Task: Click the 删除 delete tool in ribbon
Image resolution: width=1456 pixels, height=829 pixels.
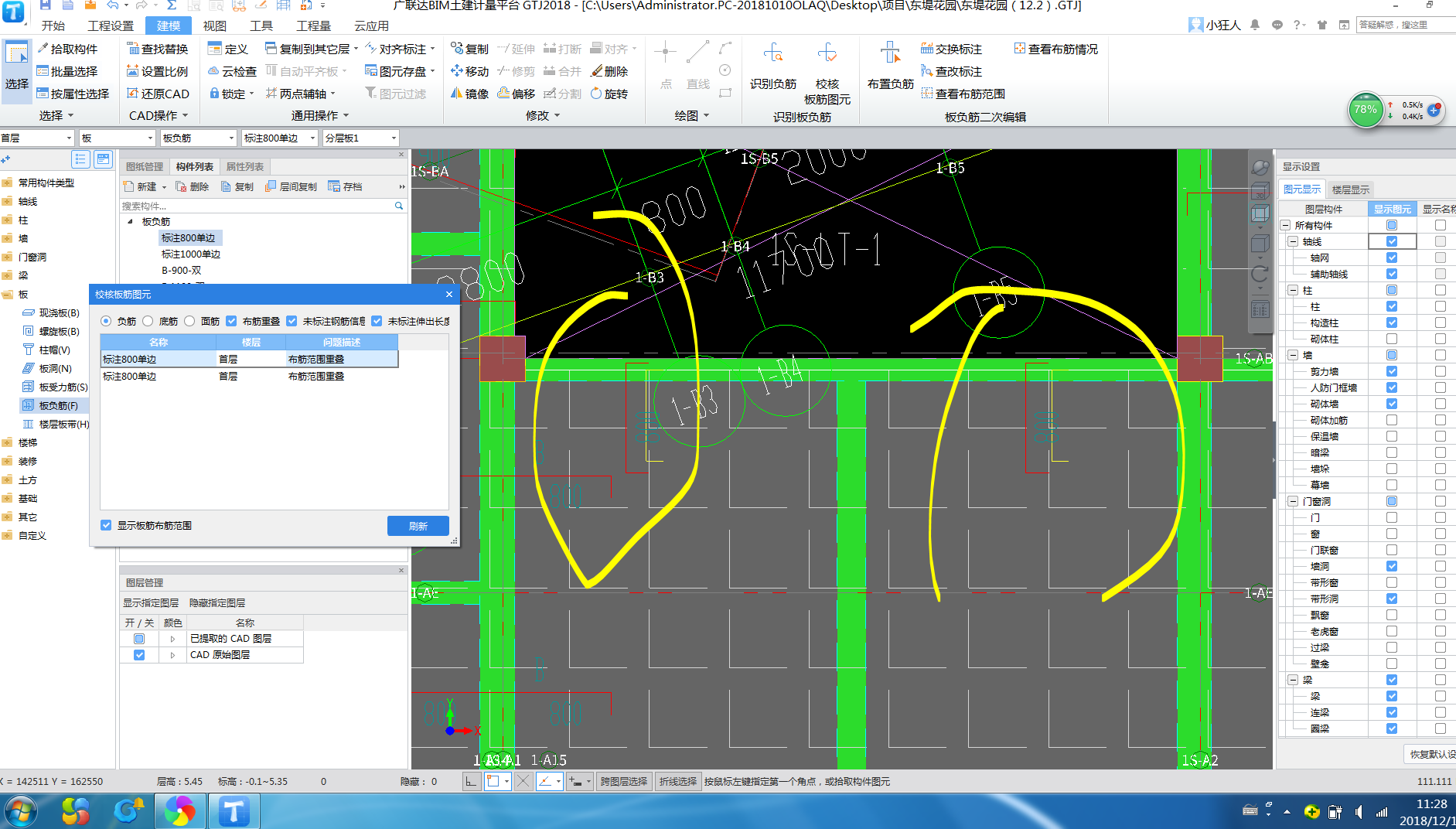Action: (609, 71)
